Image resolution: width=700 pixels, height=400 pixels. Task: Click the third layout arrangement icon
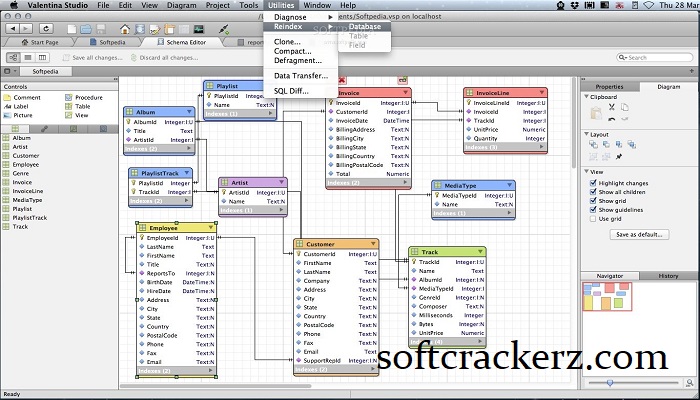(x=619, y=144)
